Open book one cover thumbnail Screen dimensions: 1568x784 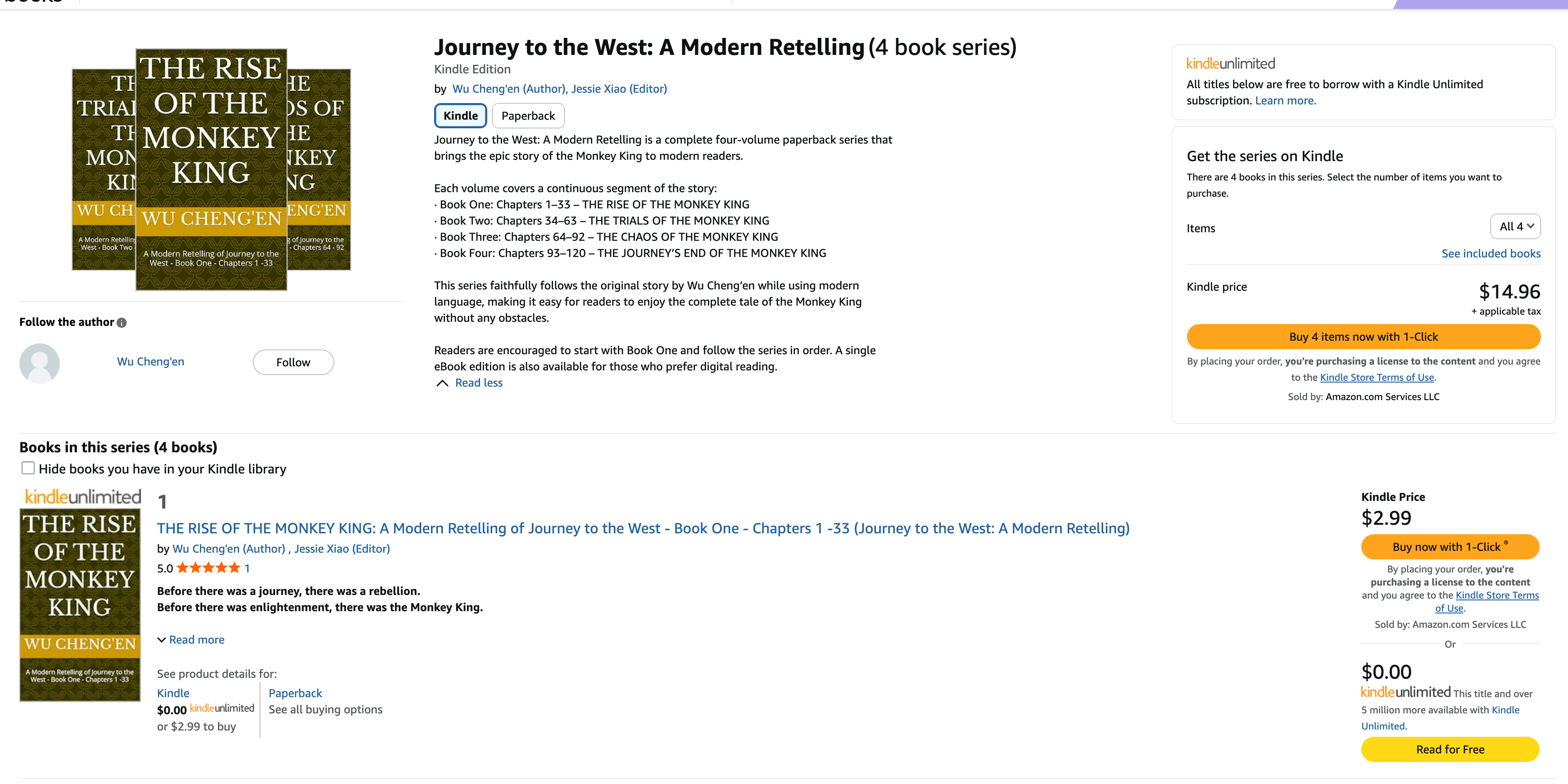[x=80, y=604]
